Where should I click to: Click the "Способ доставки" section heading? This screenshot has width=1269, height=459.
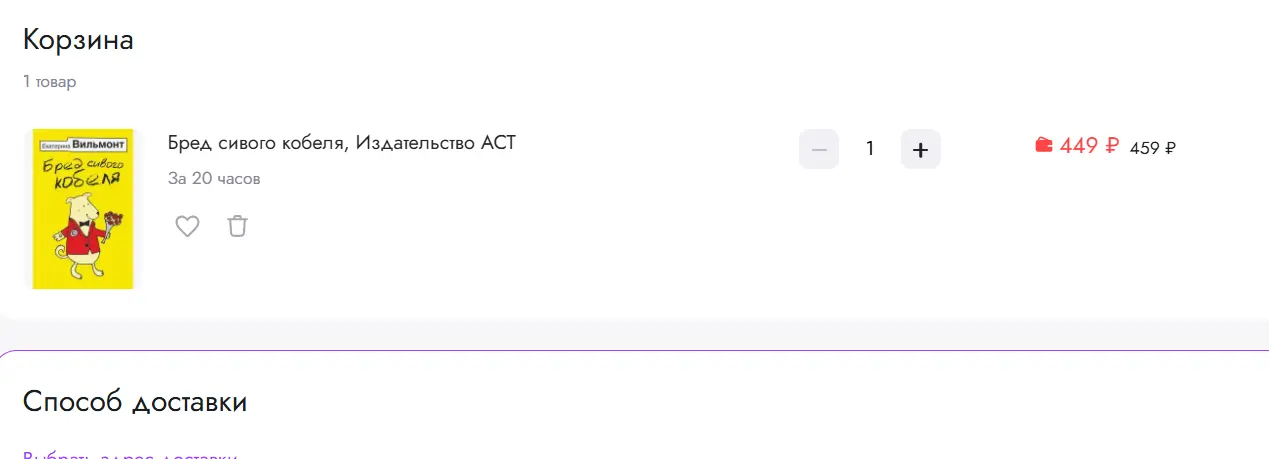point(135,402)
